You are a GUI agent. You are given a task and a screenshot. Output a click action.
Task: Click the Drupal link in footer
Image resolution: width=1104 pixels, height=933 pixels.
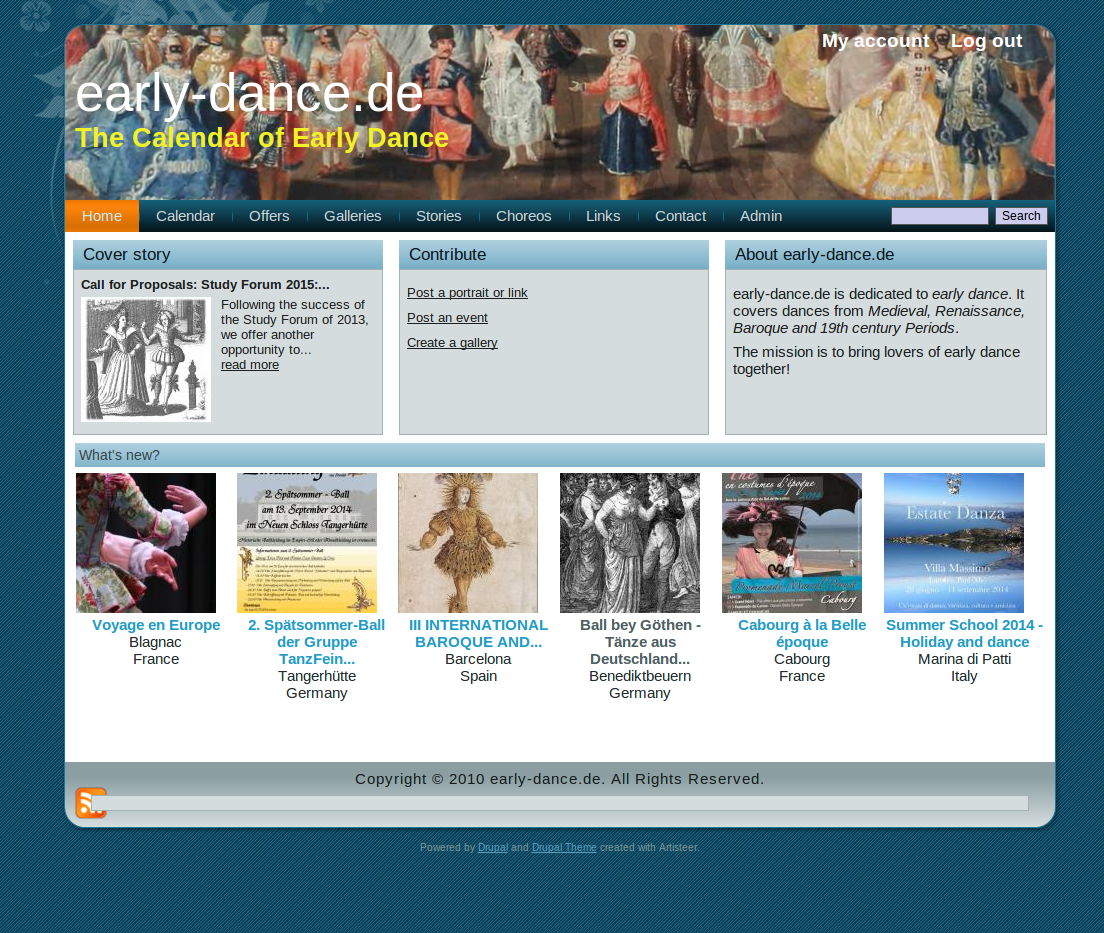[493, 848]
